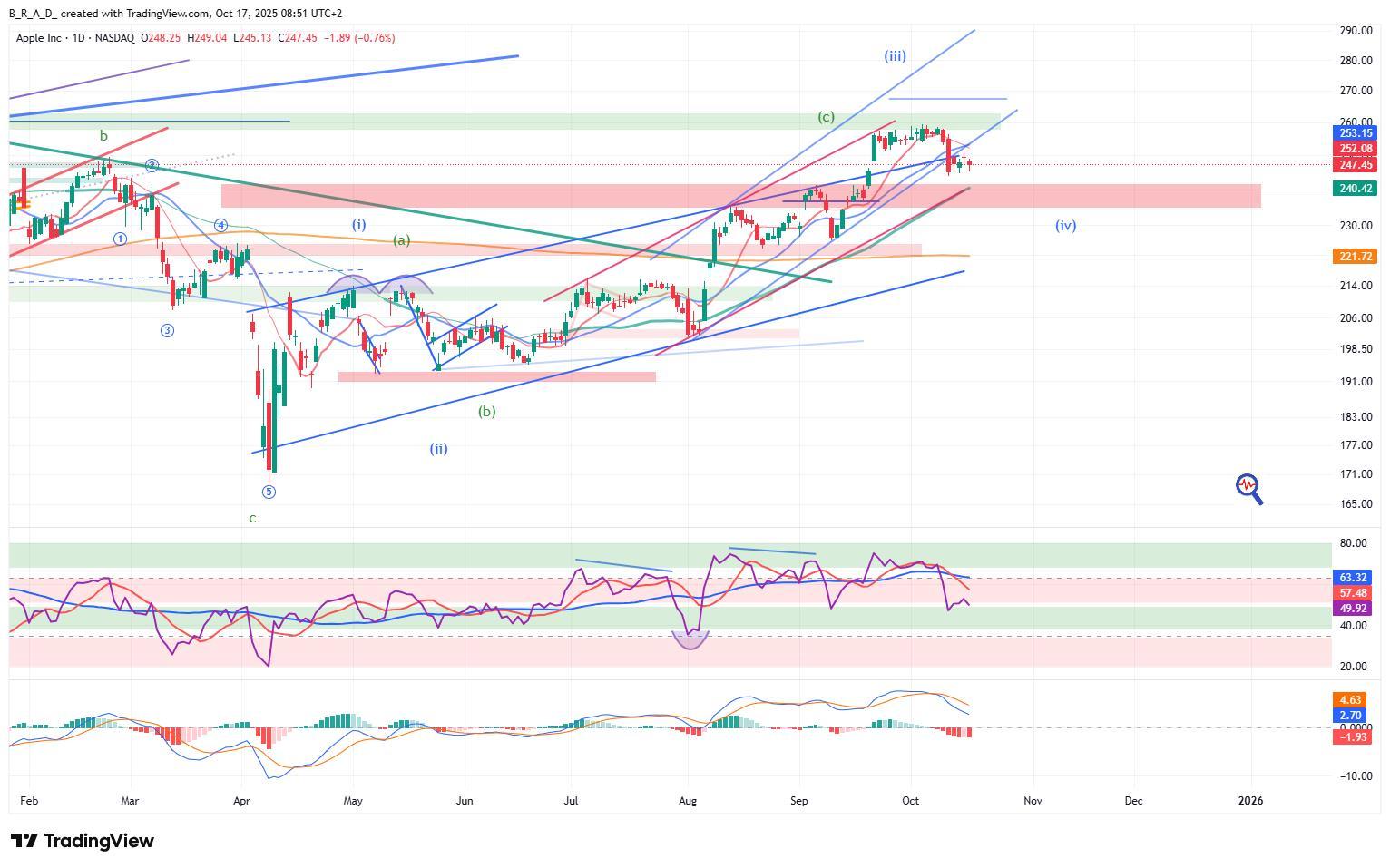
Task: Click the green (c) wave label near 260
Action: click(x=826, y=117)
